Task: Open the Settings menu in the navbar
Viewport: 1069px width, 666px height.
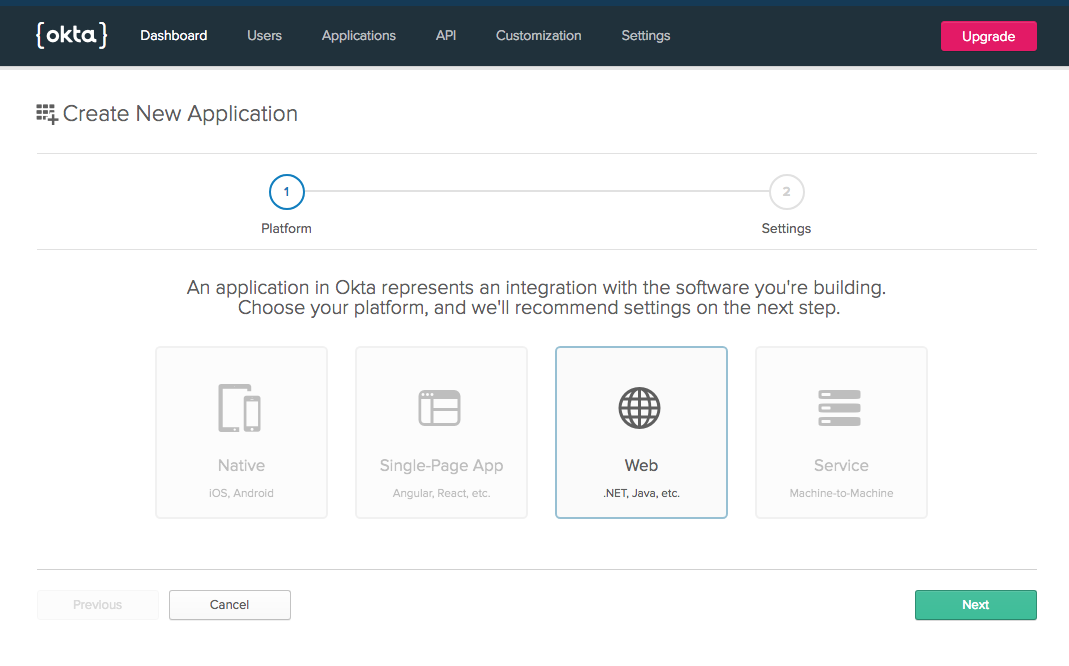Action: (646, 35)
